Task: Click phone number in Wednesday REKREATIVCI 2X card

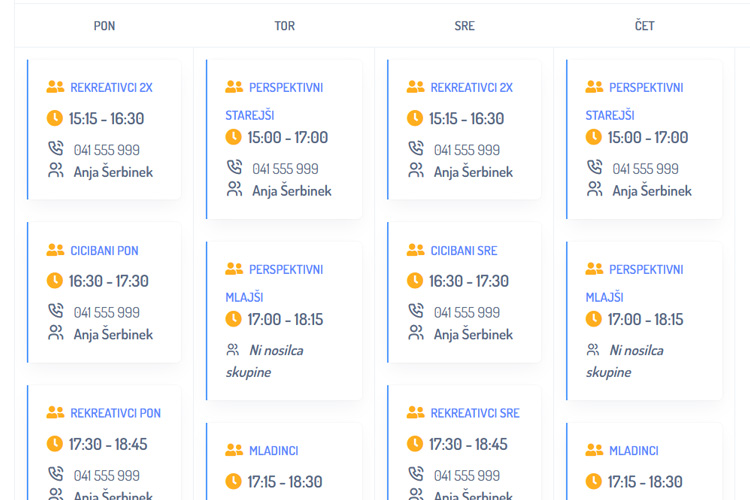Action: pos(466,150)
